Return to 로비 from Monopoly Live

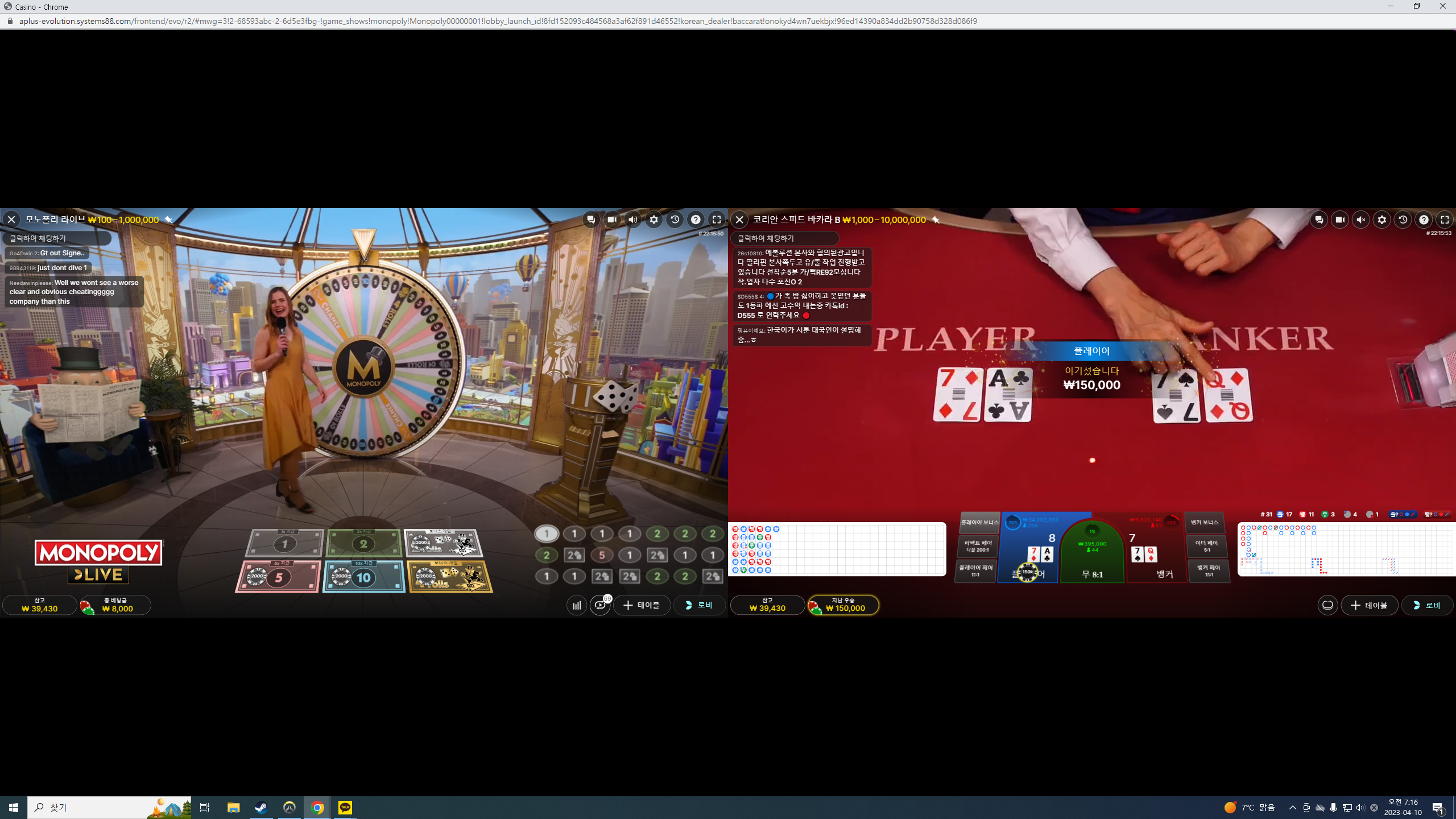[700, 605]
